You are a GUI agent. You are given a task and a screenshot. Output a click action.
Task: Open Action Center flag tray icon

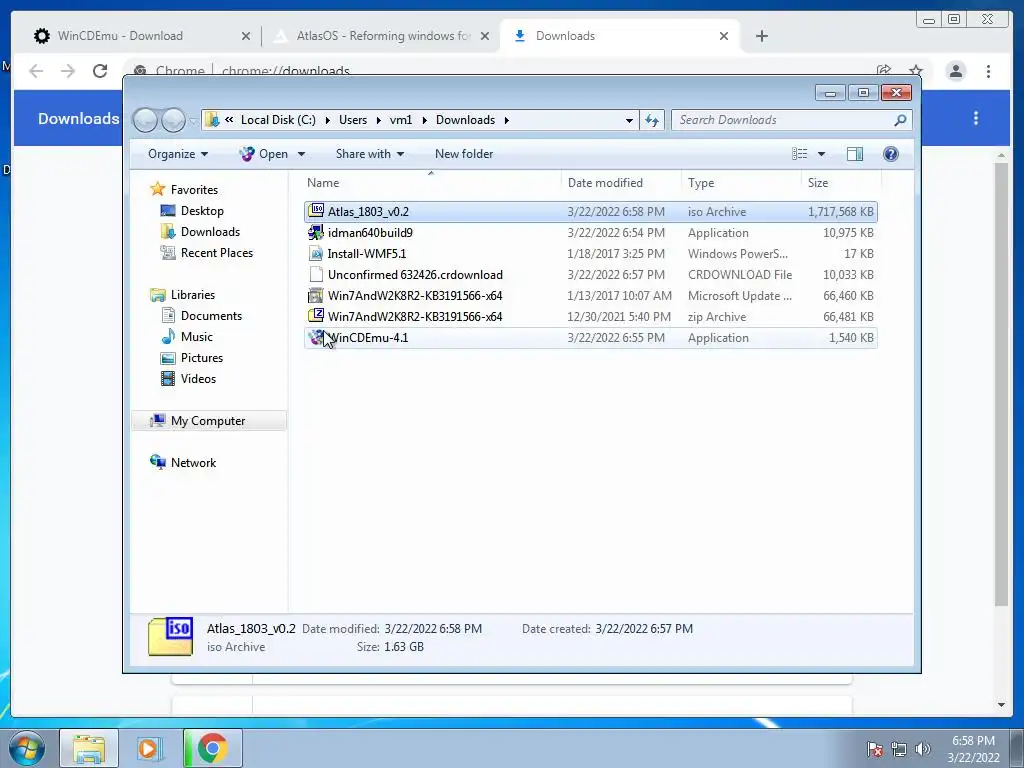875,749
